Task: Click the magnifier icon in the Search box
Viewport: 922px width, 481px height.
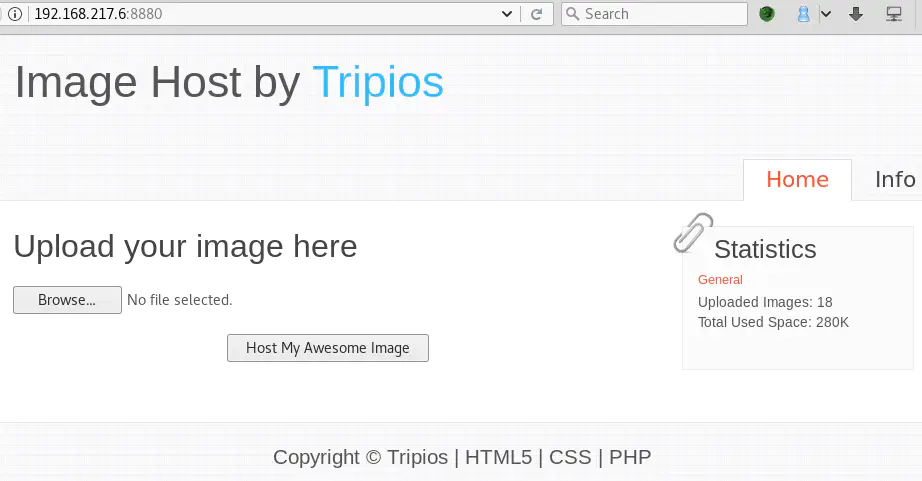Action: point(572,14)
